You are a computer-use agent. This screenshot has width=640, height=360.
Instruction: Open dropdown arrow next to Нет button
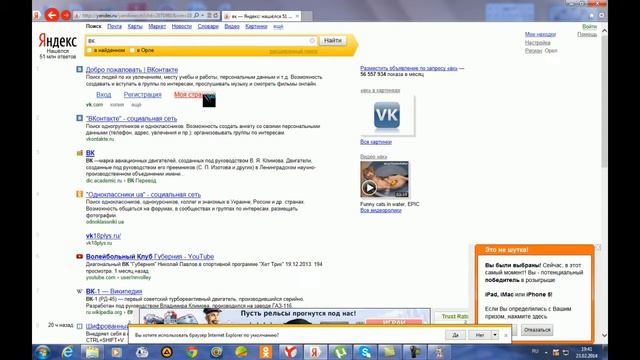click(x=495, y=335)
